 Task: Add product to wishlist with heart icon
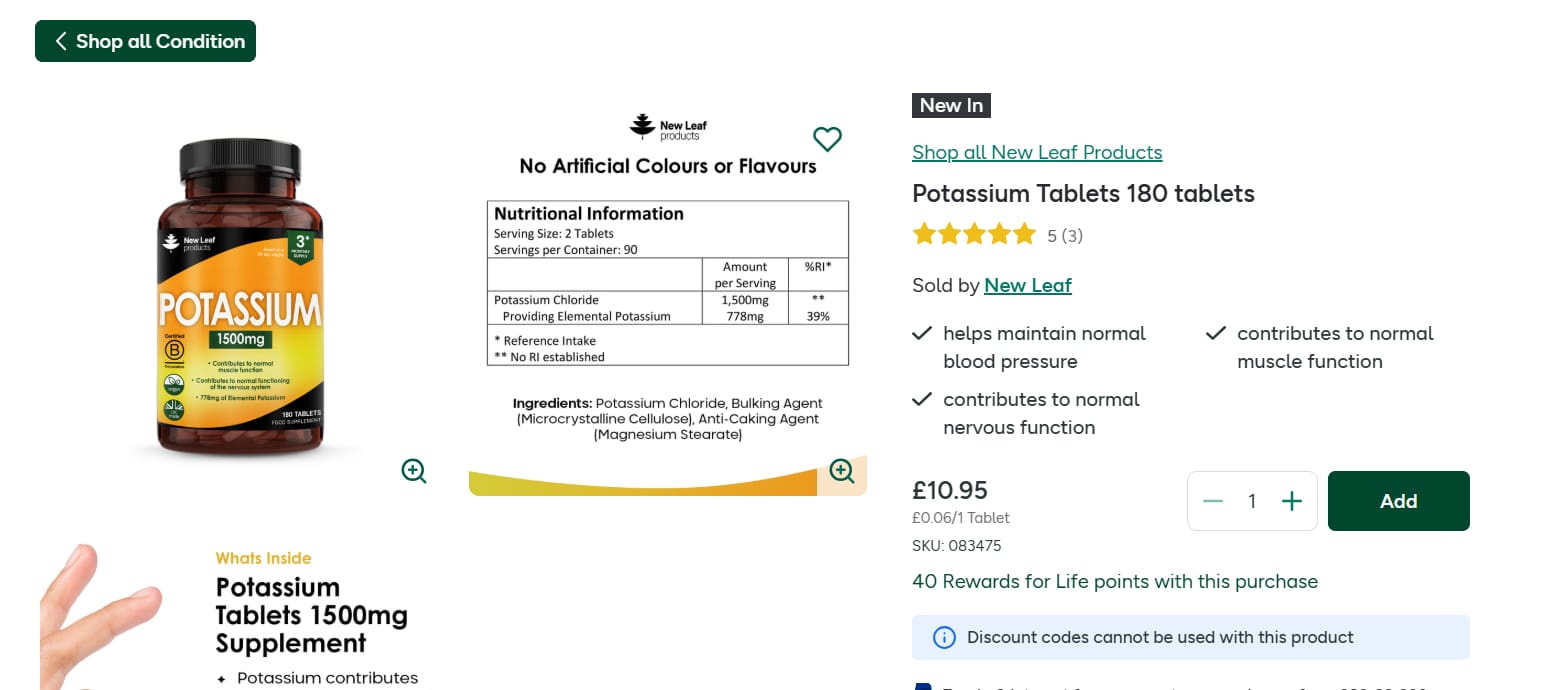[827, 139]
